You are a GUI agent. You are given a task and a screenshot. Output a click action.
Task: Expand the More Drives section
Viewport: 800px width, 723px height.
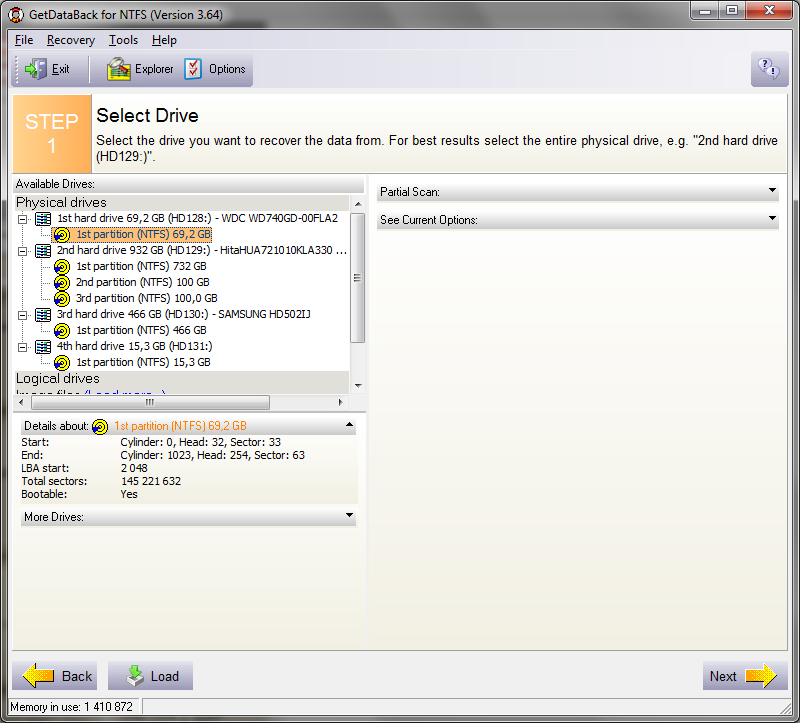pyautogui.click(x=349, y=515)
